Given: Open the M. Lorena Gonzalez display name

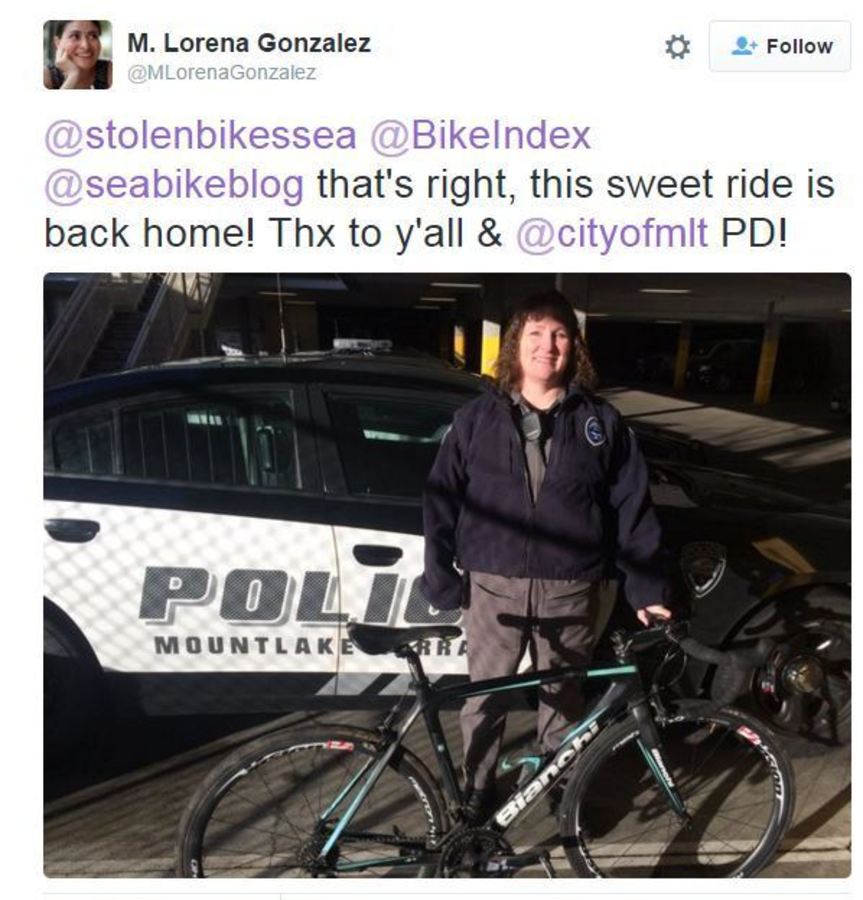Looking at the screenshot, I should tap(249, 43).
